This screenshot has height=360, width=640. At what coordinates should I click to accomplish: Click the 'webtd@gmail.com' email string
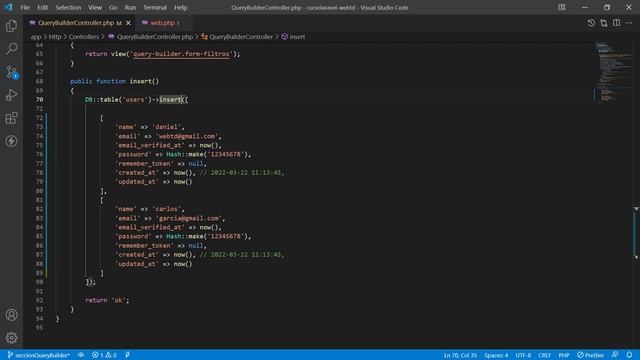pos(187,136)
